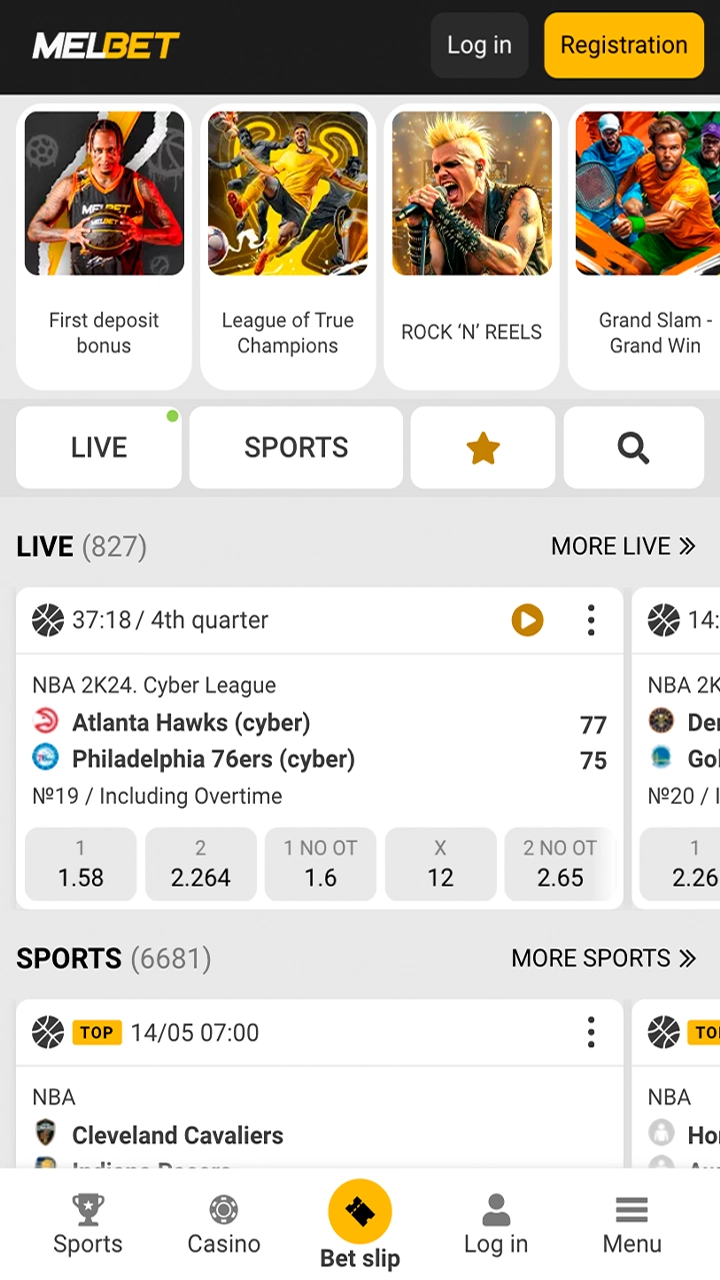This screenshot has height=1280, width=720.
Task: Open the hamburger Menu
Action: tap(632, 1224)
